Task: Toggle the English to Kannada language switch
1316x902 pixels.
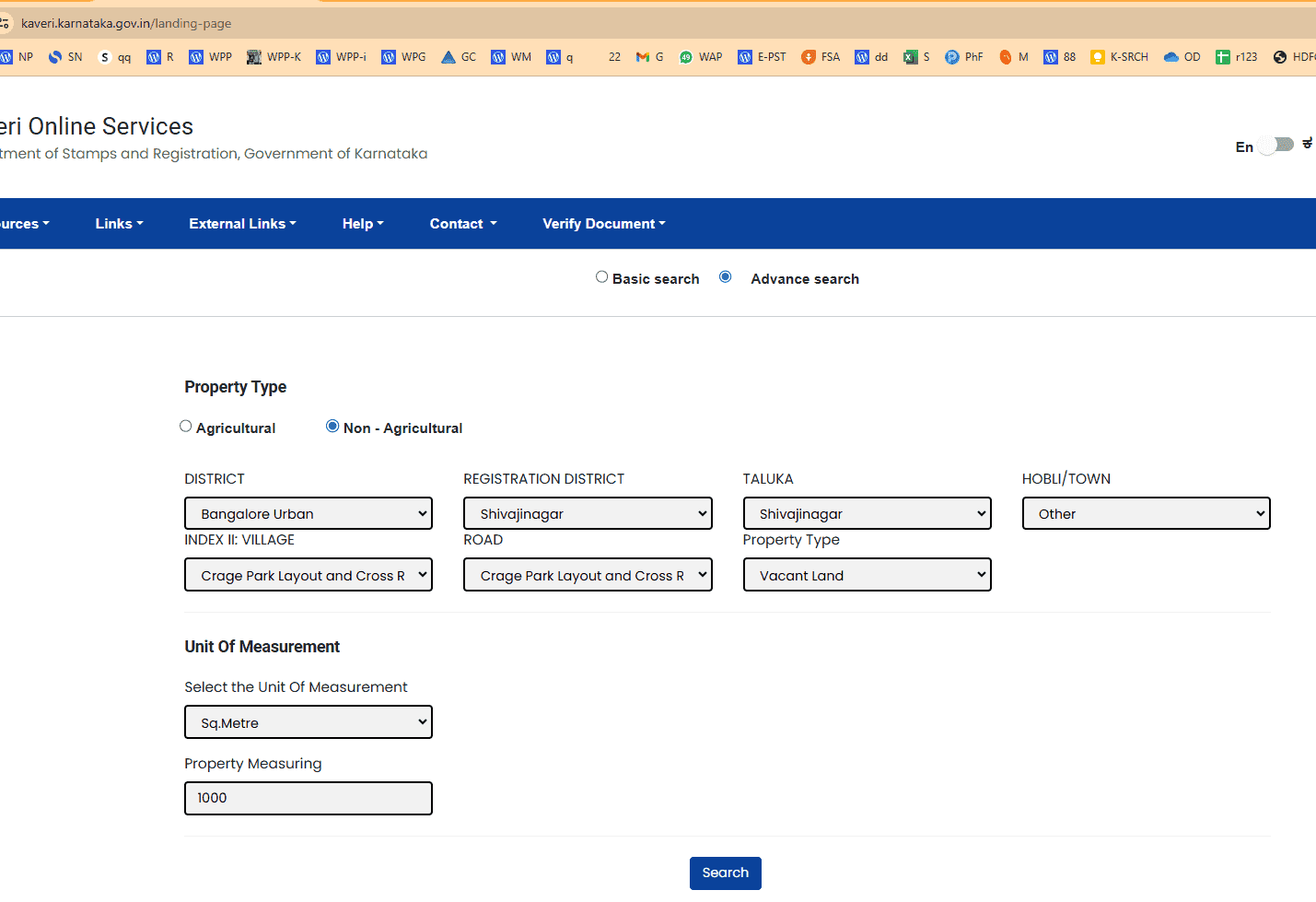Action: click(1275, 145)
